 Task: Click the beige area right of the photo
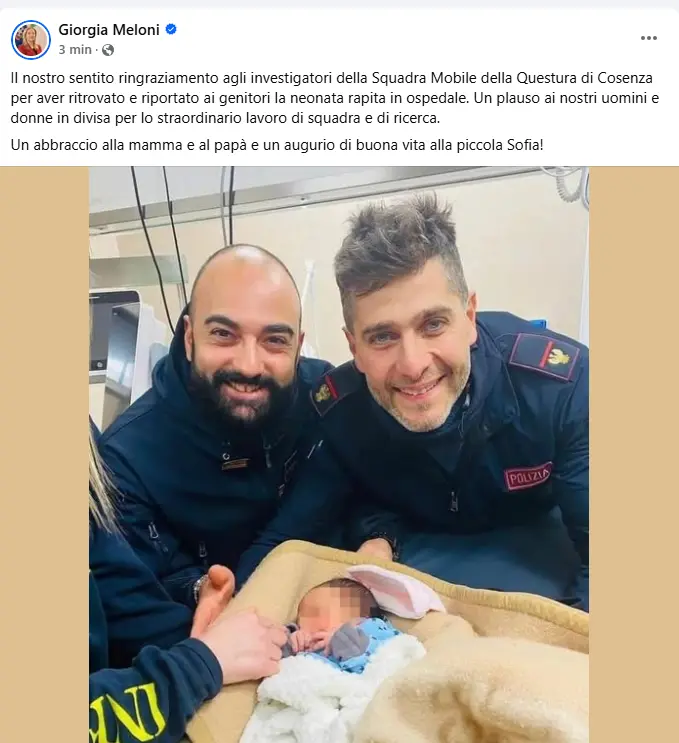(634, 454)
